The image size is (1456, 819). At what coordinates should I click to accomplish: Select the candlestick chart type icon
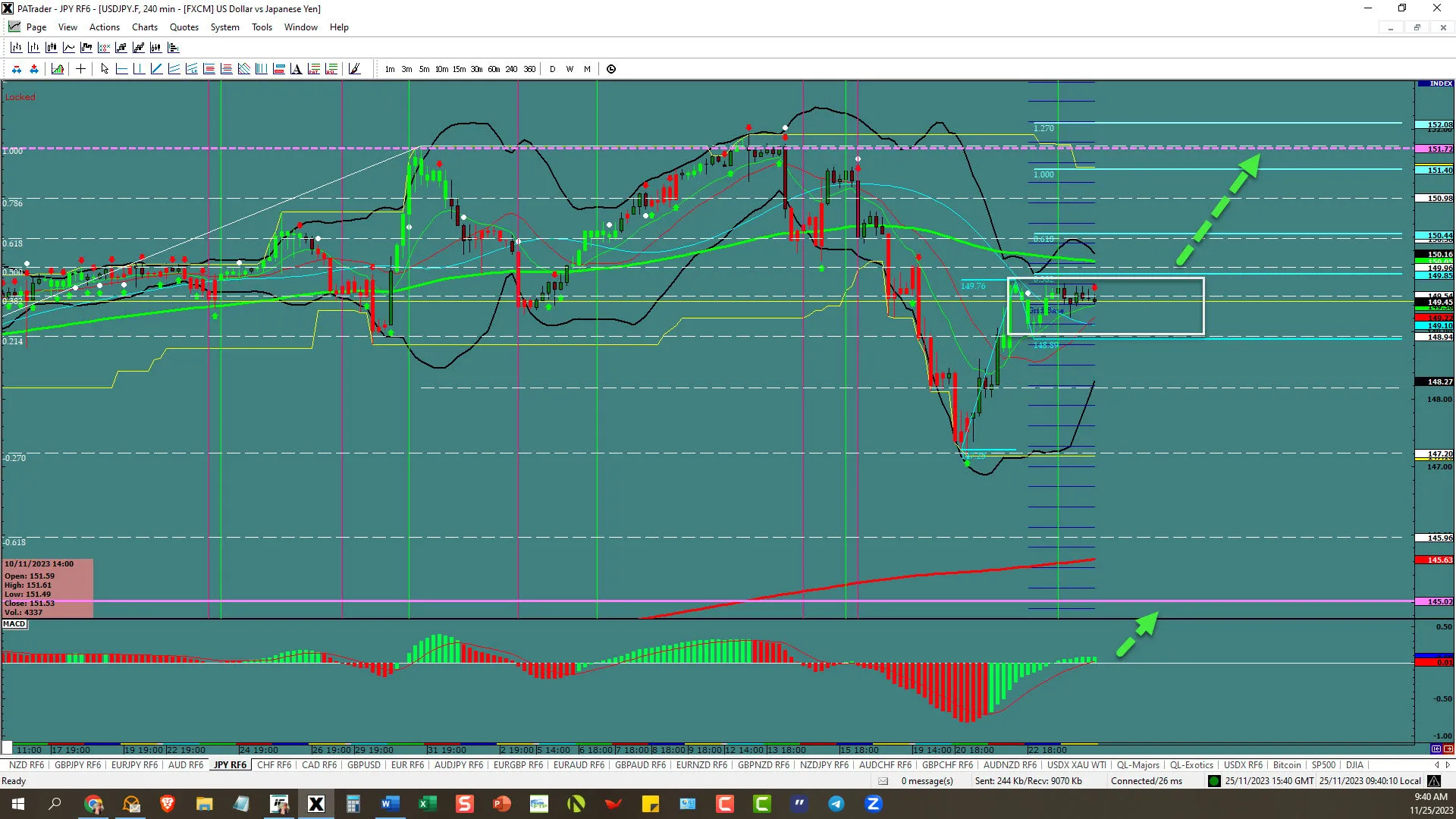(52, 47)
